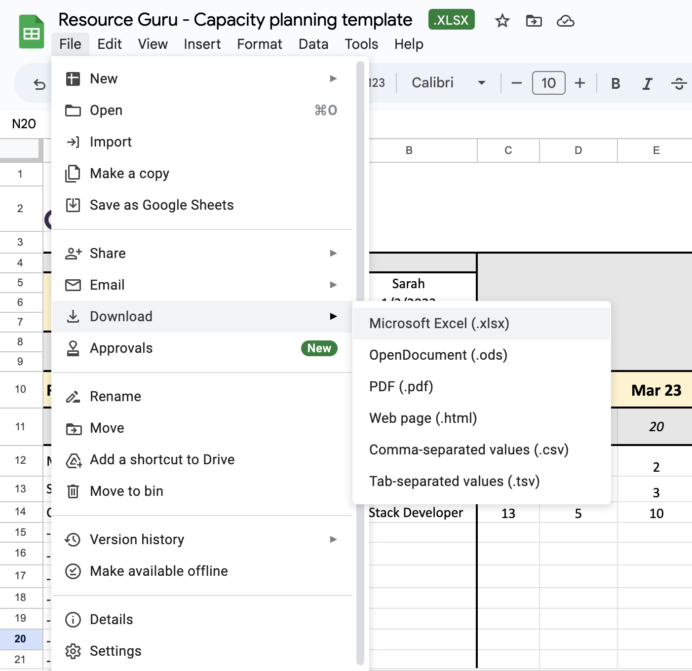692x671 pixels.
Task: Click the Version history clock icon
Action: [x=73, y=539]
